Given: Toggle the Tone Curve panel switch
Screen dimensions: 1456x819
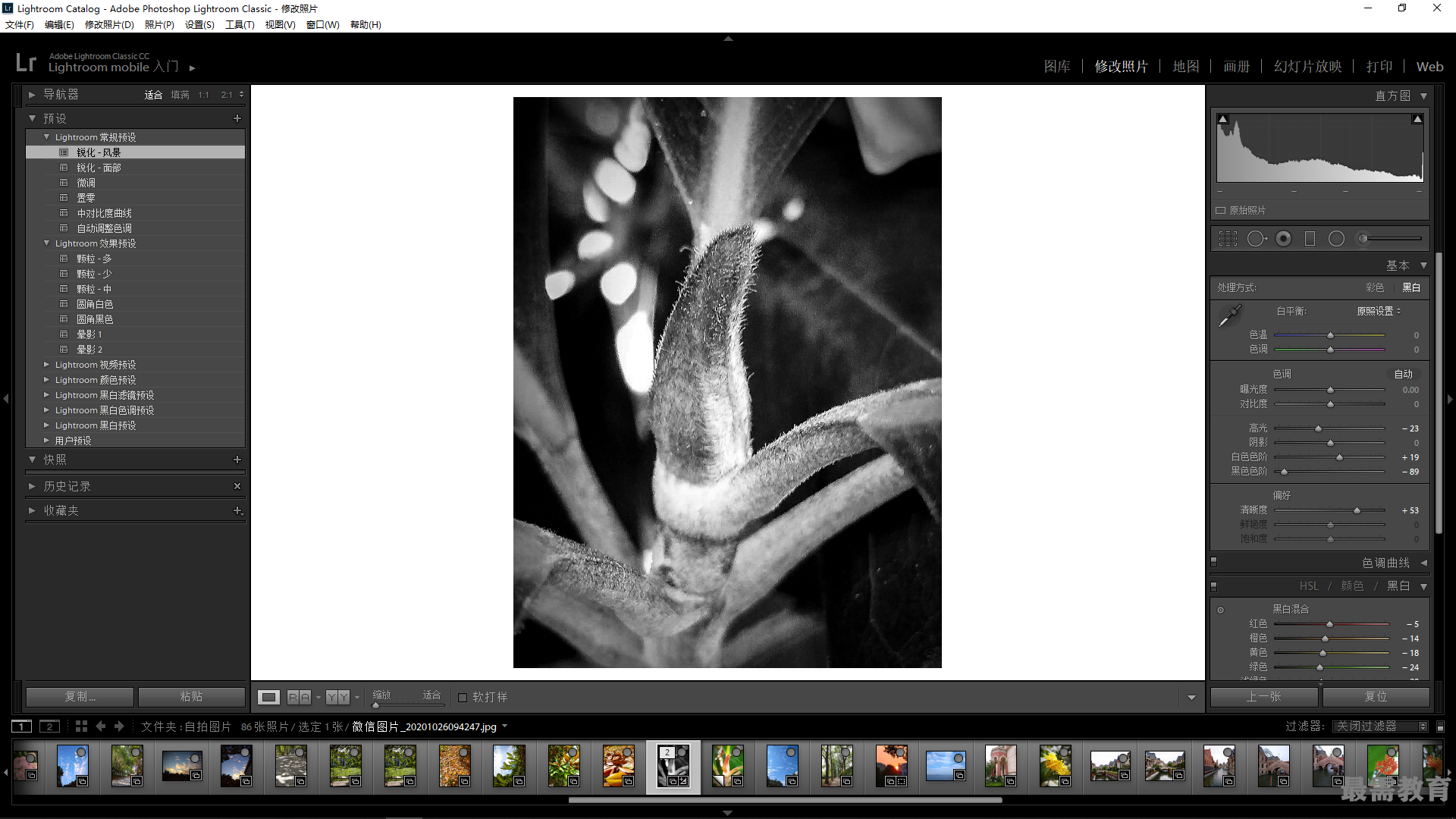Looking at the screenshot, I should pos(1213,563).
